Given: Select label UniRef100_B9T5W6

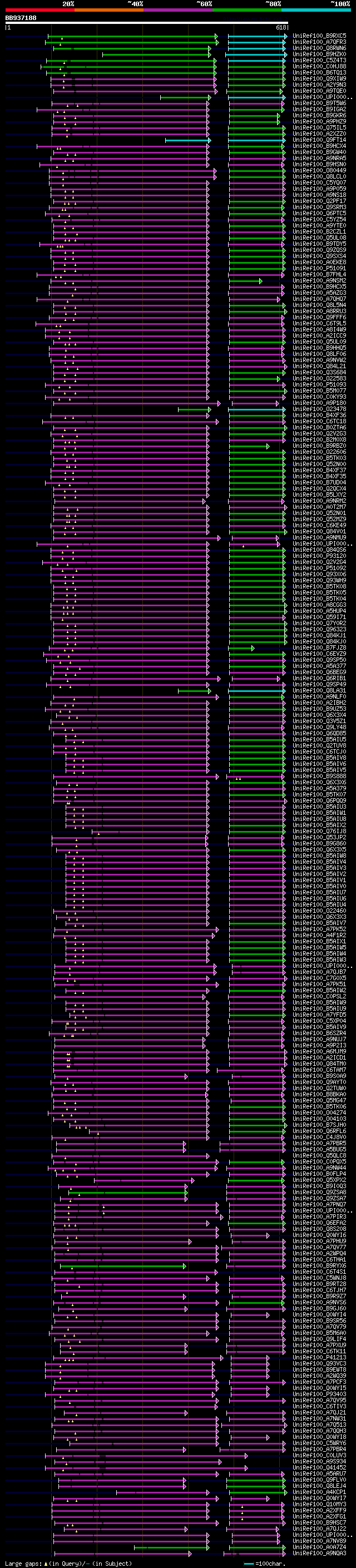Looking at the screenshot, I should [319, 103].
